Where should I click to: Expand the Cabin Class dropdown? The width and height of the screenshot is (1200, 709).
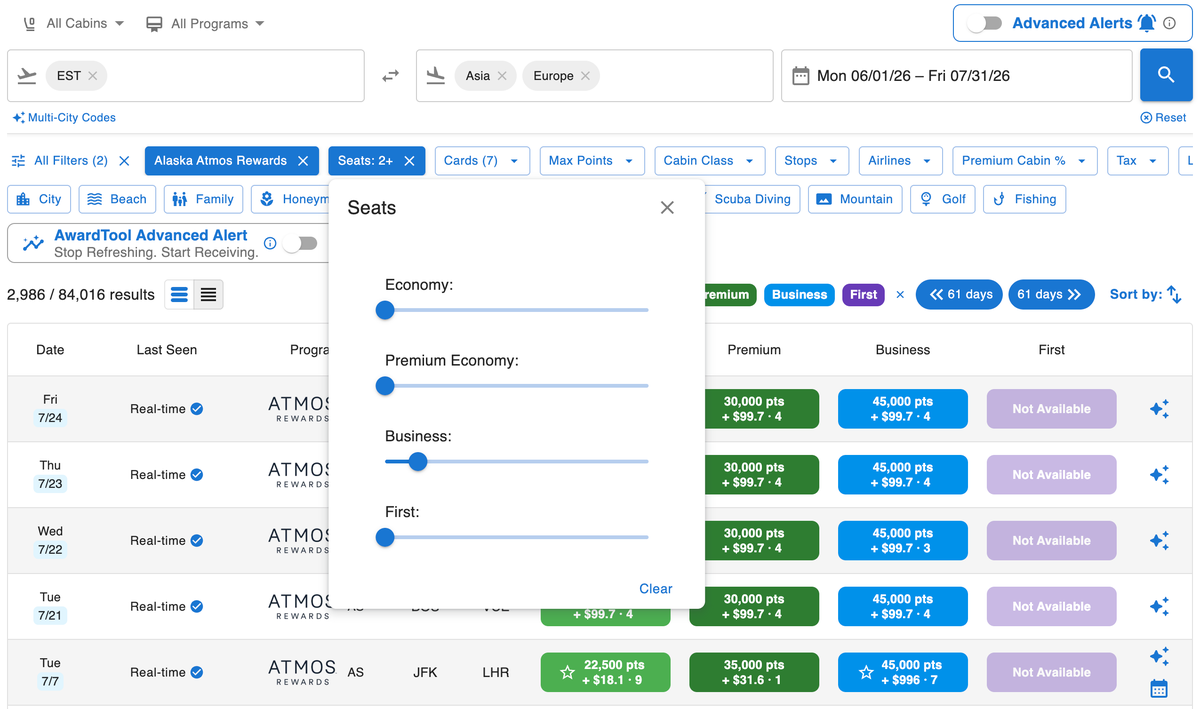(709, 160)
